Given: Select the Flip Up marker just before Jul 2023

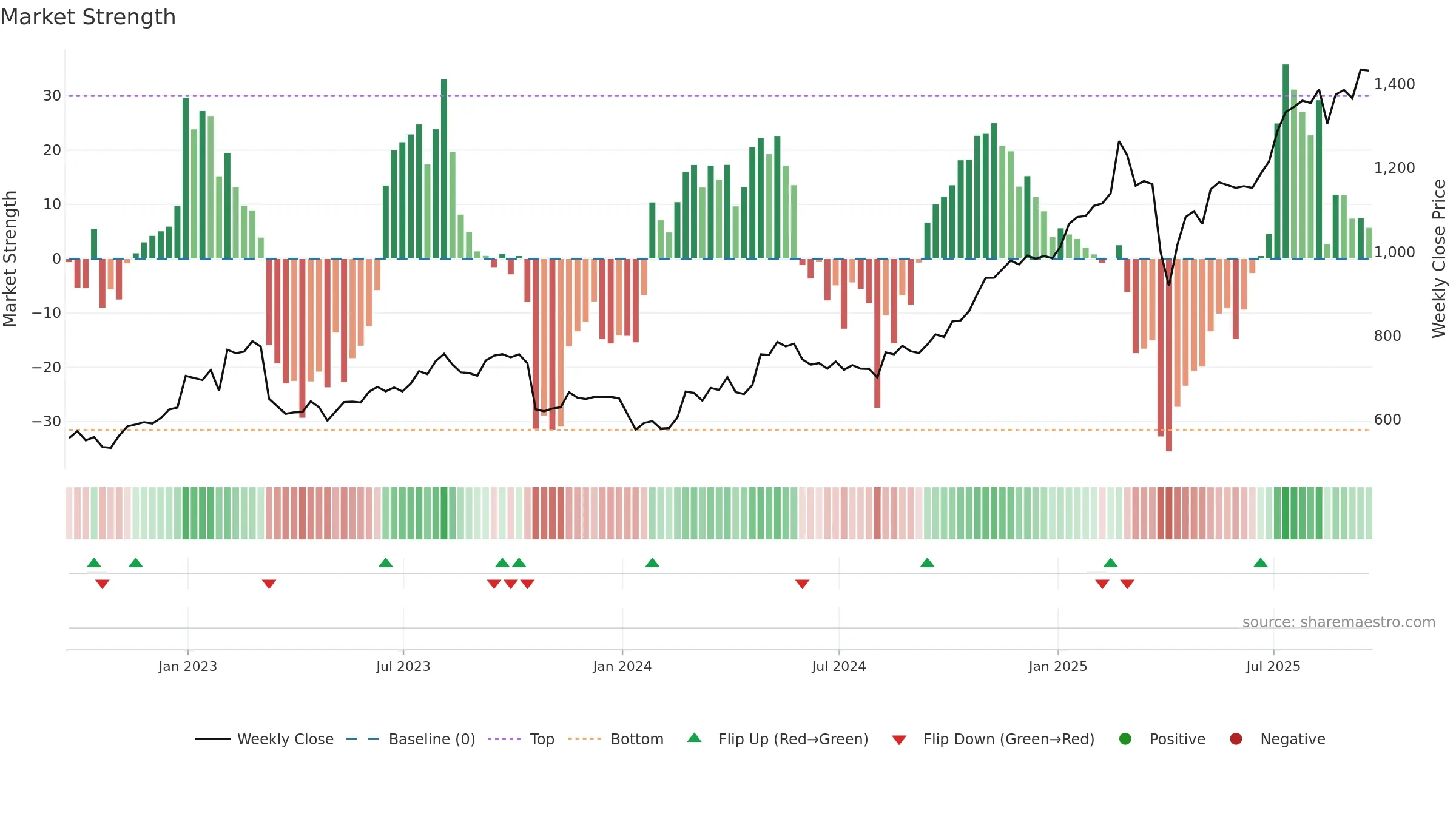Looking at the screenshot, I should pyautogui.click(x=386, y=562).
